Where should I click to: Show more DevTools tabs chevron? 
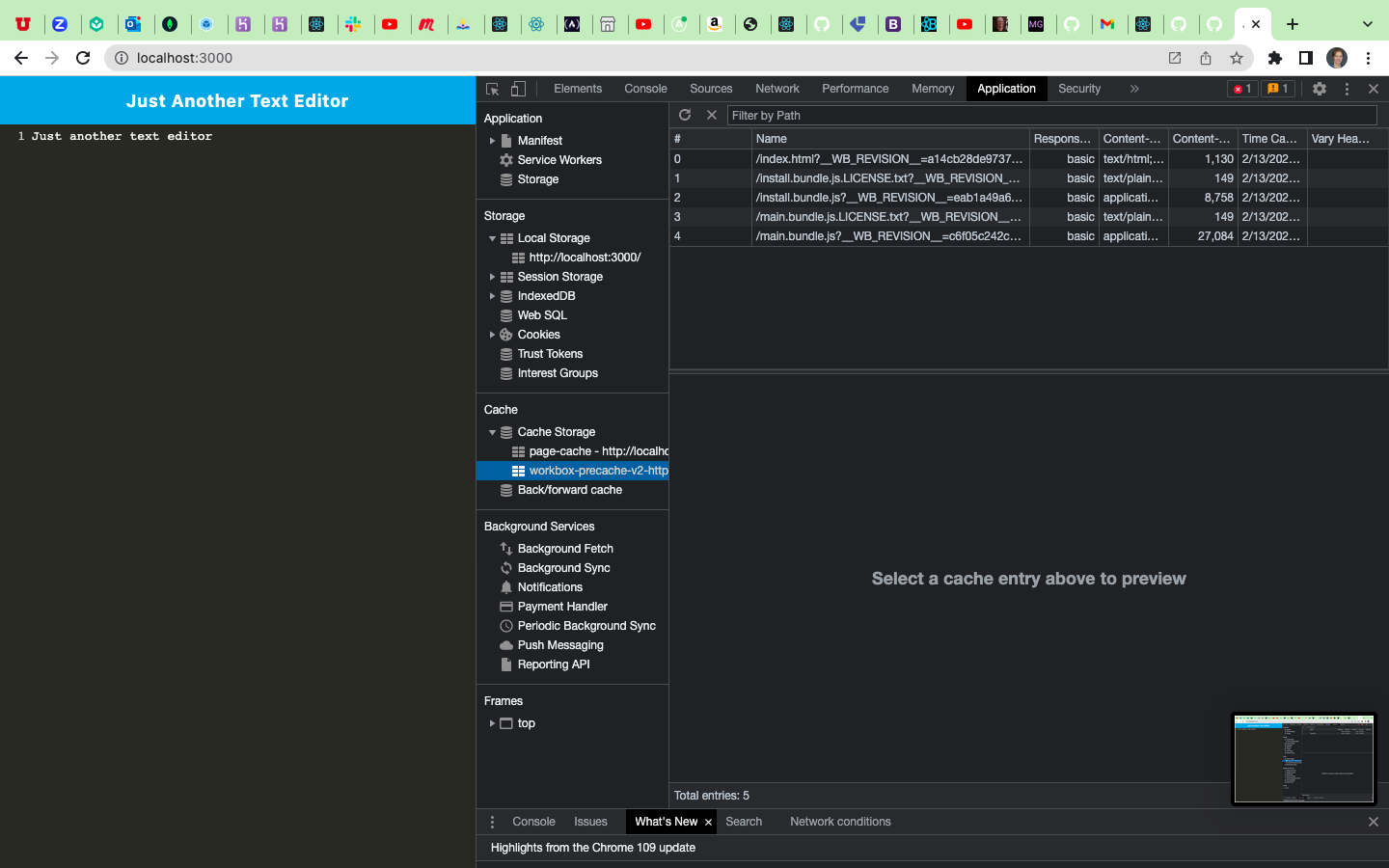point(1134,89)
